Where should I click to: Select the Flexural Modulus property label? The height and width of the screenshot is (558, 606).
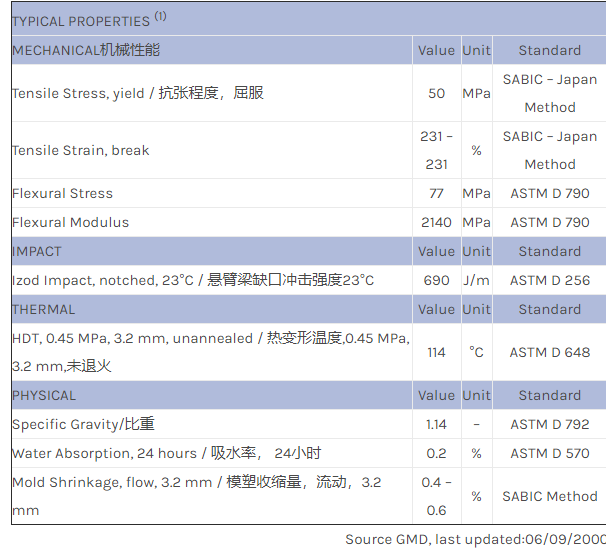(x=70, y=222)
